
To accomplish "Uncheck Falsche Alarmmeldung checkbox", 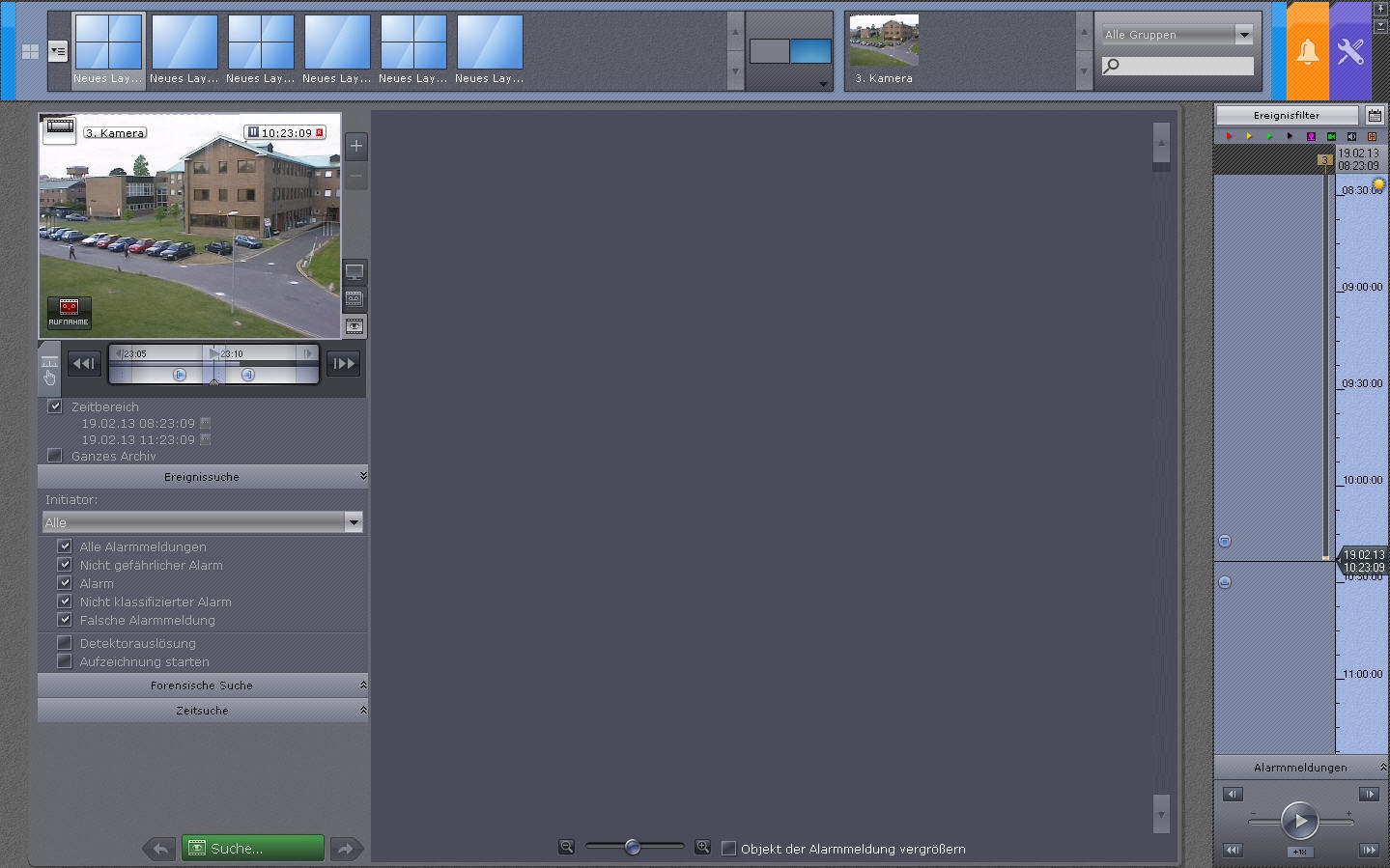I will [x=65, y=620].
